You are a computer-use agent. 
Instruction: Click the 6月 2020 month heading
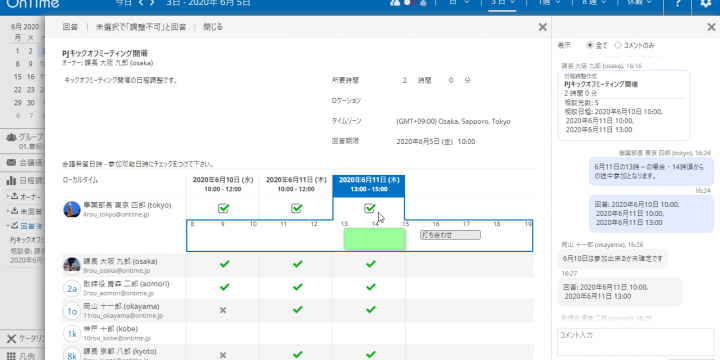[25, 27]
